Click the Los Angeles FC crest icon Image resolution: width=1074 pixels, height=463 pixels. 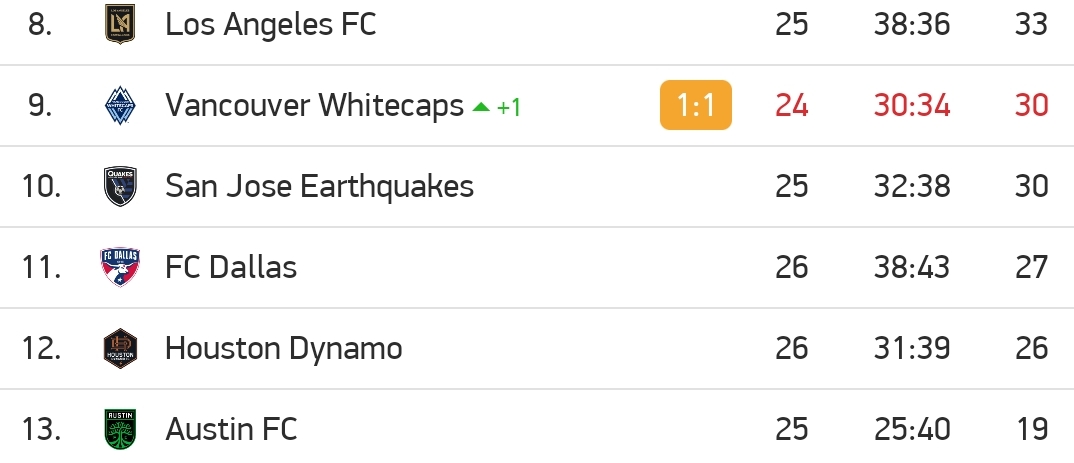tap(120, 25)
